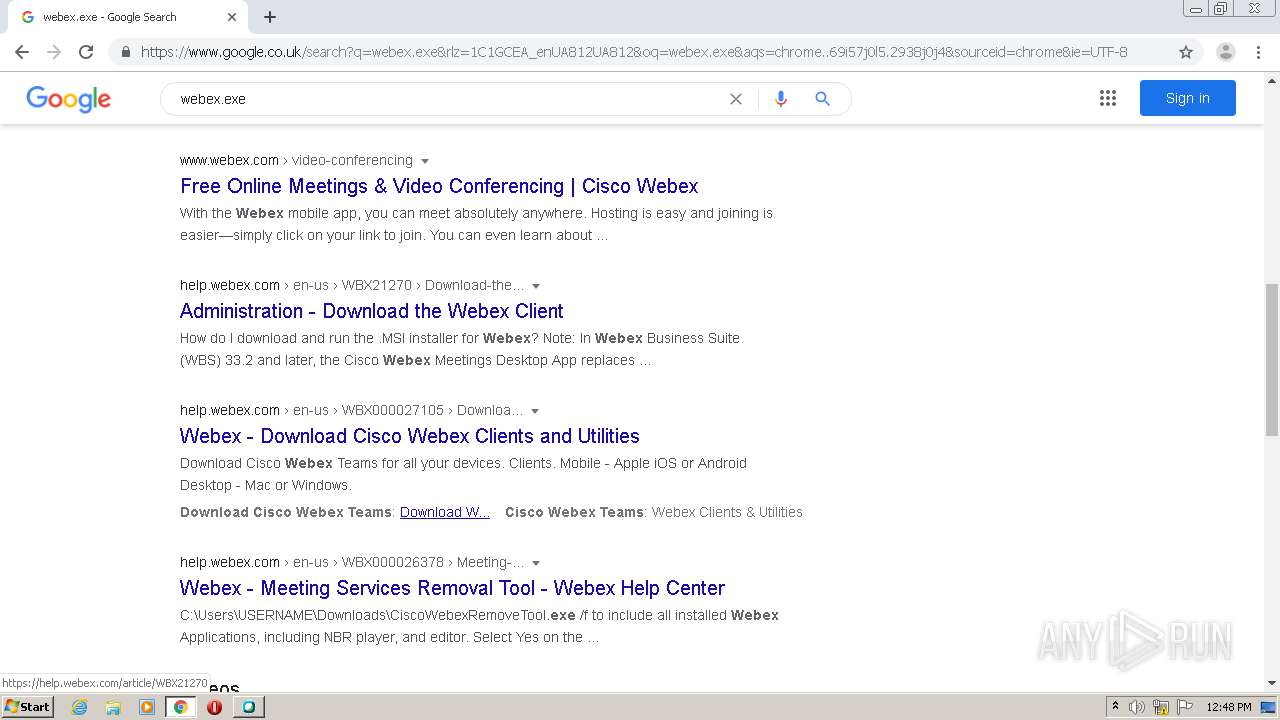Go back with the browser back arrow
The image size is (1280, 720).
[x=22, y=52]
